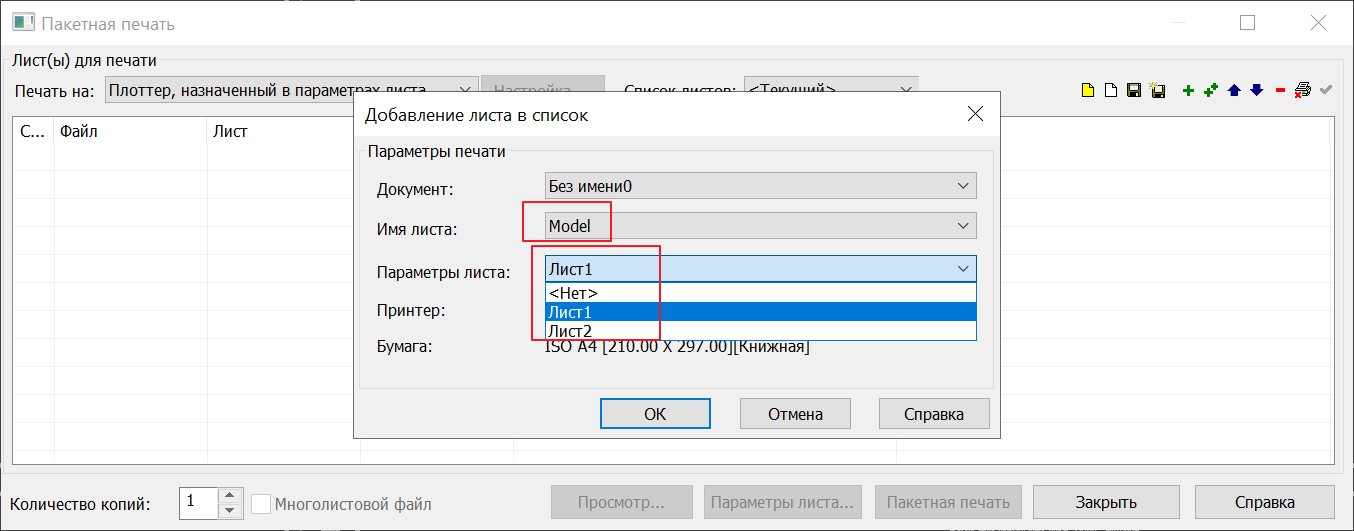Click the white blank page icon
The width and height of the screenshot is (1354, 531).
1110,91
